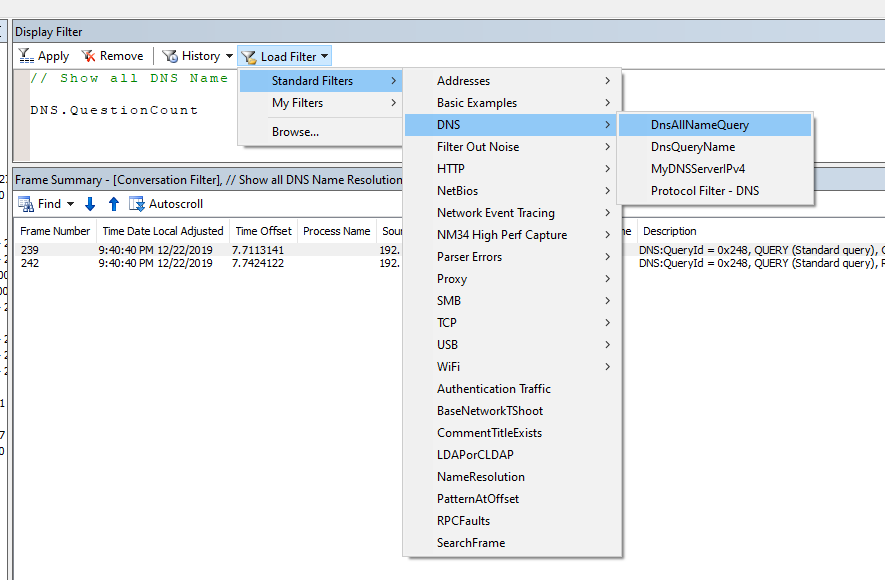Toggle the Autoscroll icon

pyautogui.click(x=137, y=204)
